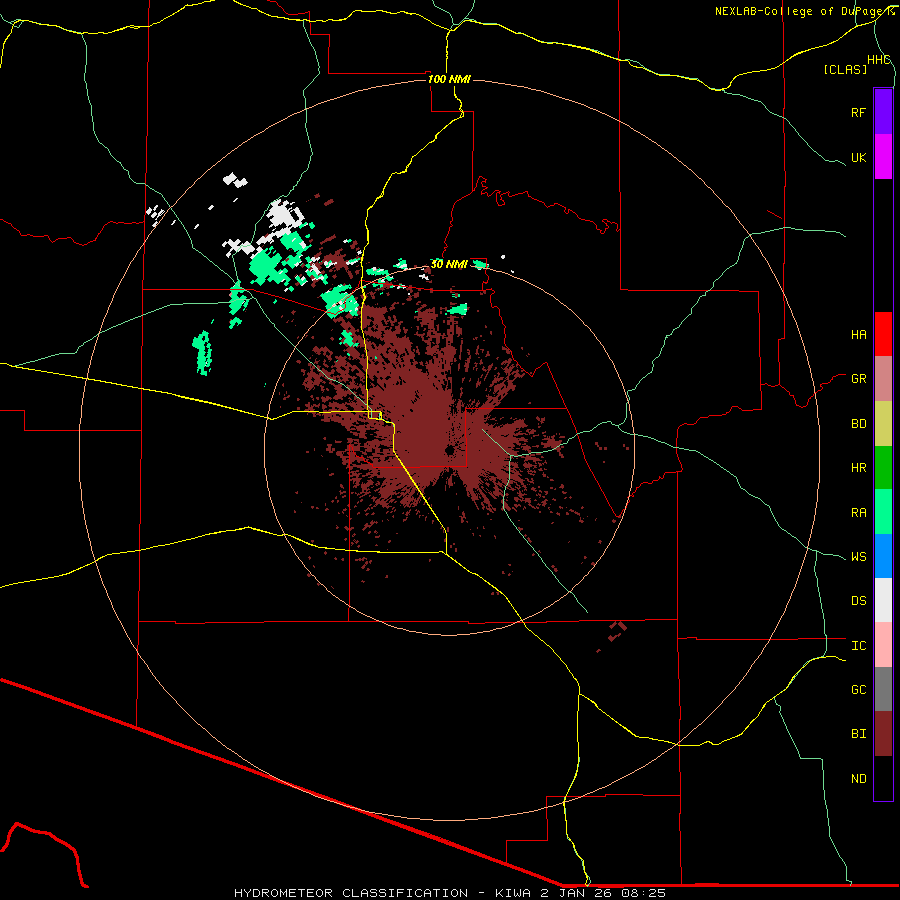Click the 'HYDROMETEOR CLASSIFICATION' title text
The image size is (900, 900).
(351, 893)
